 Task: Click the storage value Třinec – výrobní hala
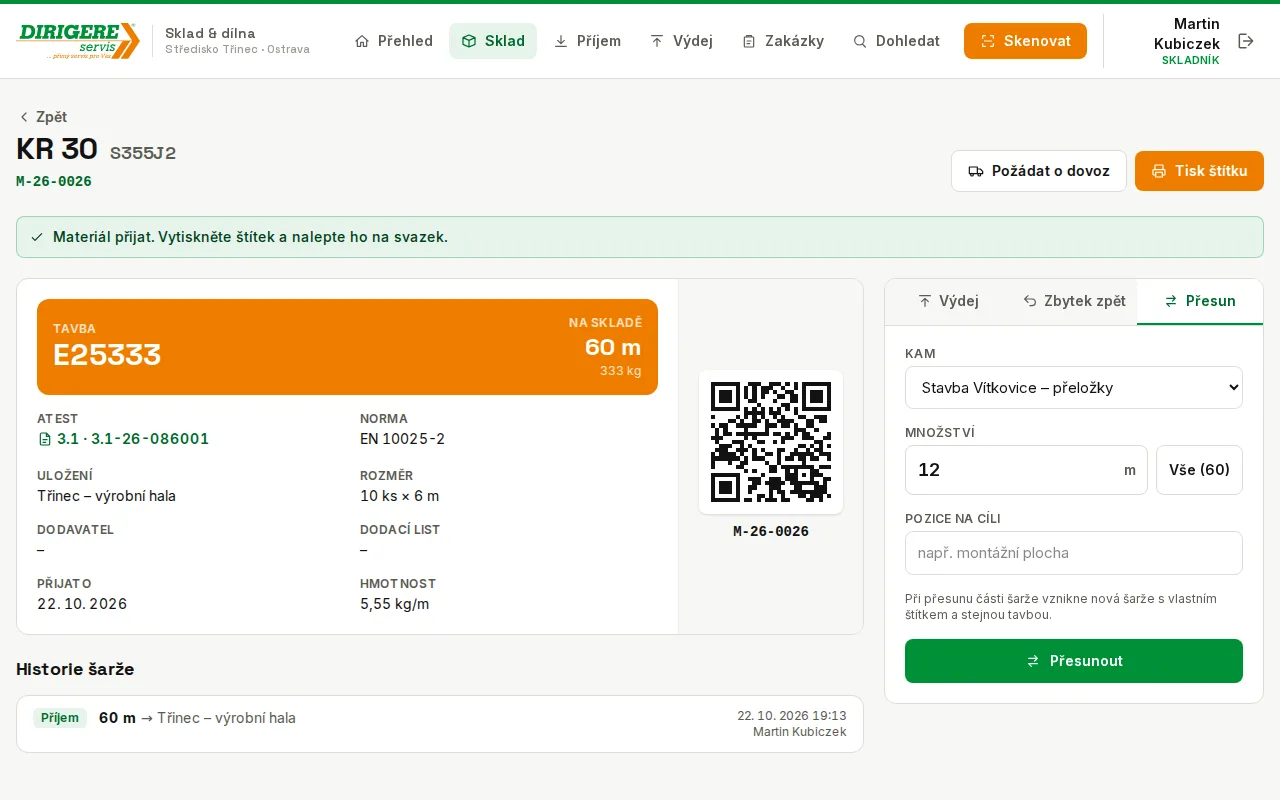tap(106, 496)
